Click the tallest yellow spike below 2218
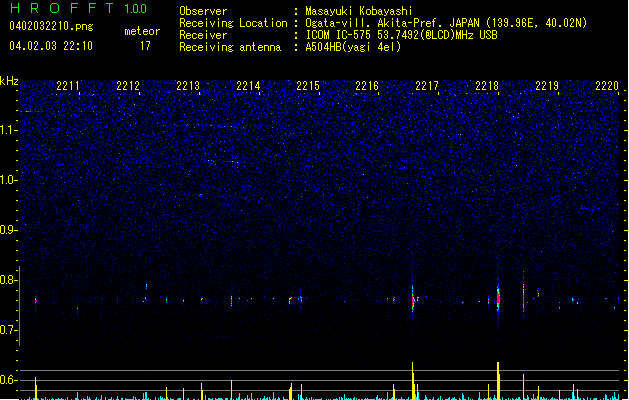This screenshot has width=629, height=400. 498,381
